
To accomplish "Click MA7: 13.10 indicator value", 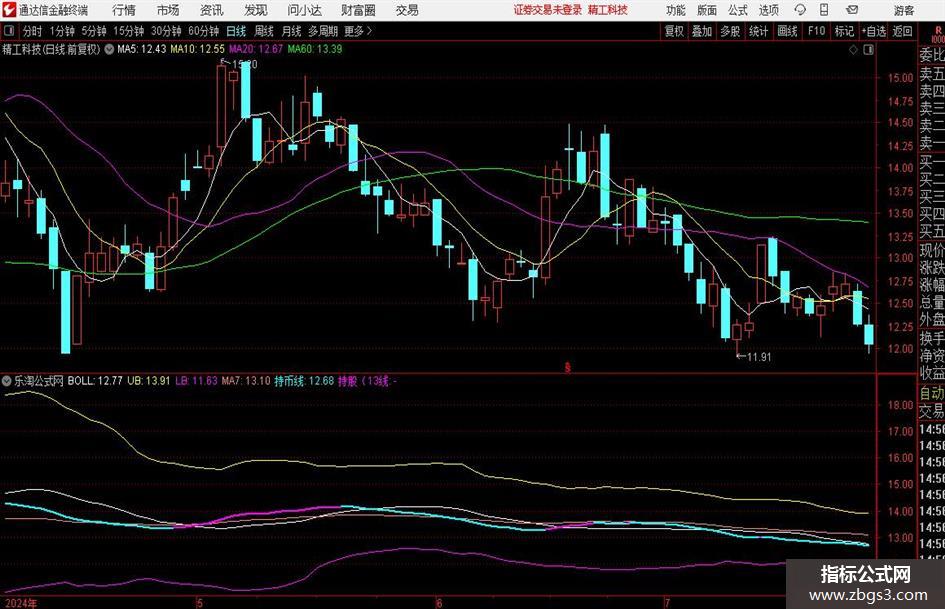I will coord(246,381).
